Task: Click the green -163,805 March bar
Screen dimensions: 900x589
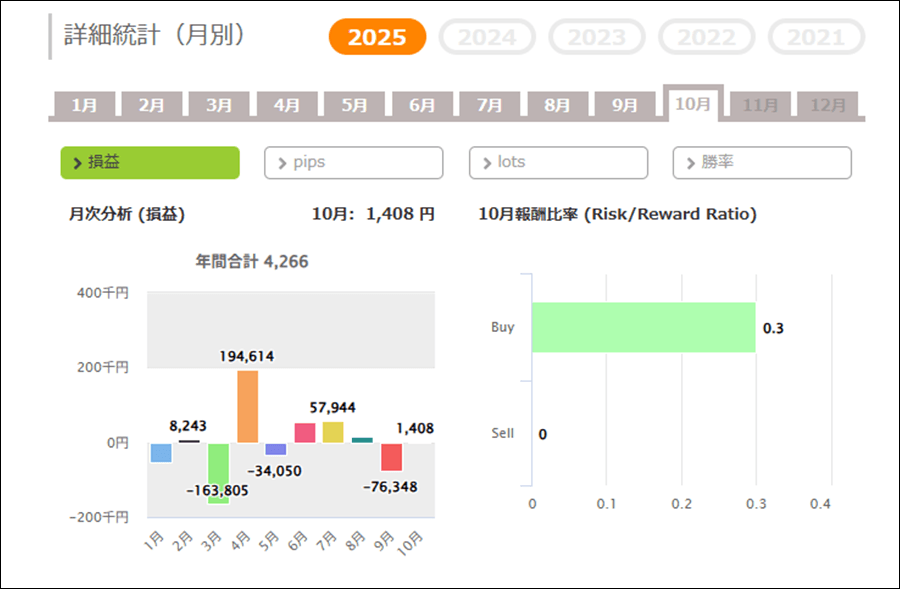Action: [x=218, y=472]
